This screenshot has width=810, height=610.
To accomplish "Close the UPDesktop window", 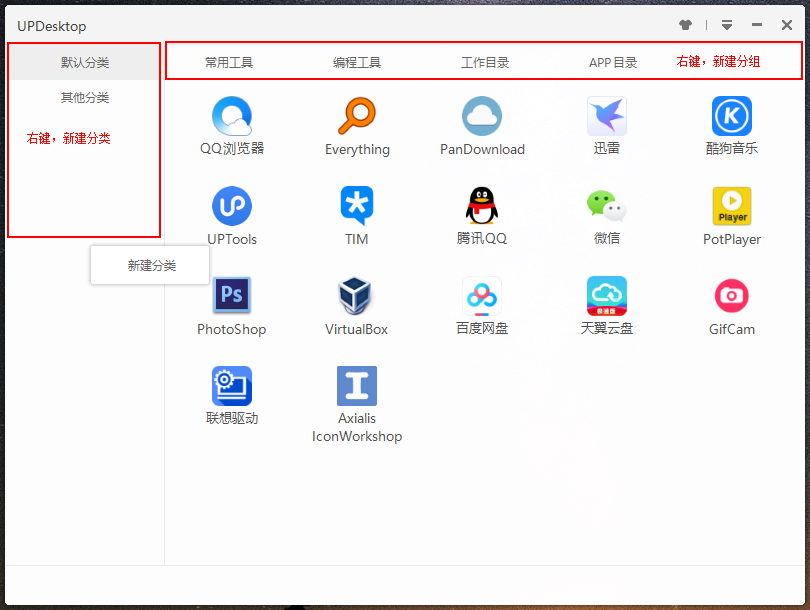I will (x=787, y=25).
